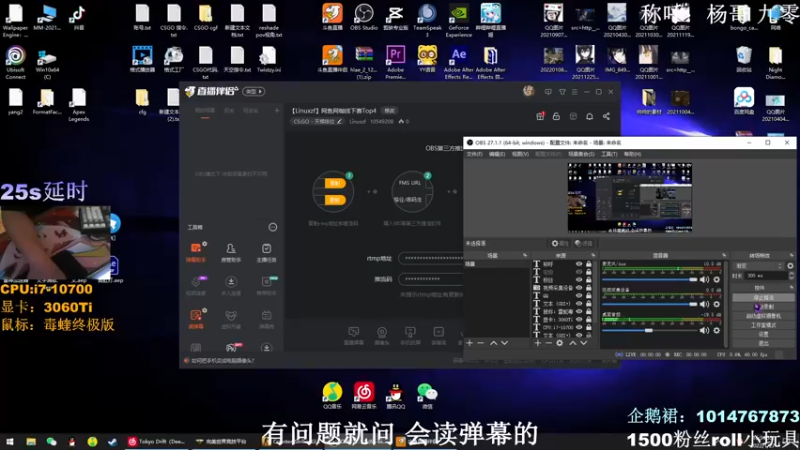Image resolution: width=800 pixels, height=450 pixels.
Task: Open the 工具(T) menu in OBS
Action: (x=609, y=154)
